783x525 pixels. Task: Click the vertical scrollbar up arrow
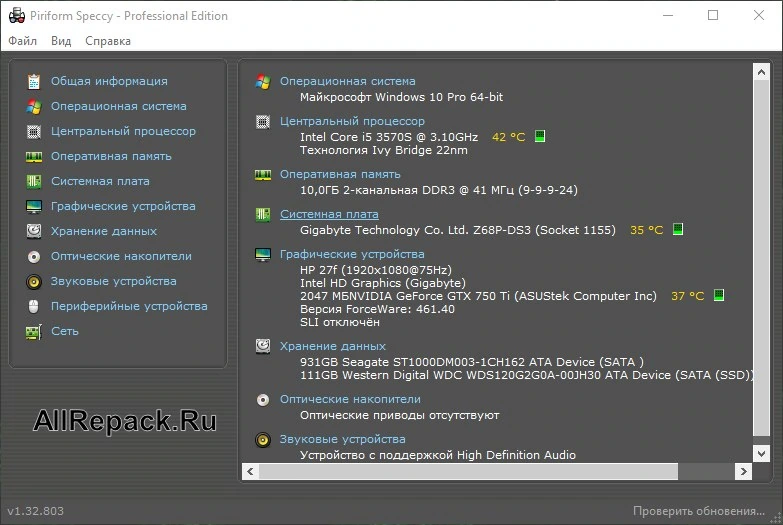761,72
